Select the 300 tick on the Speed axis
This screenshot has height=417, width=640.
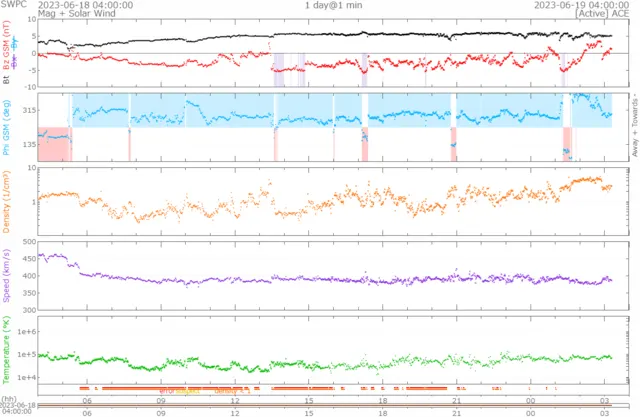30,310
